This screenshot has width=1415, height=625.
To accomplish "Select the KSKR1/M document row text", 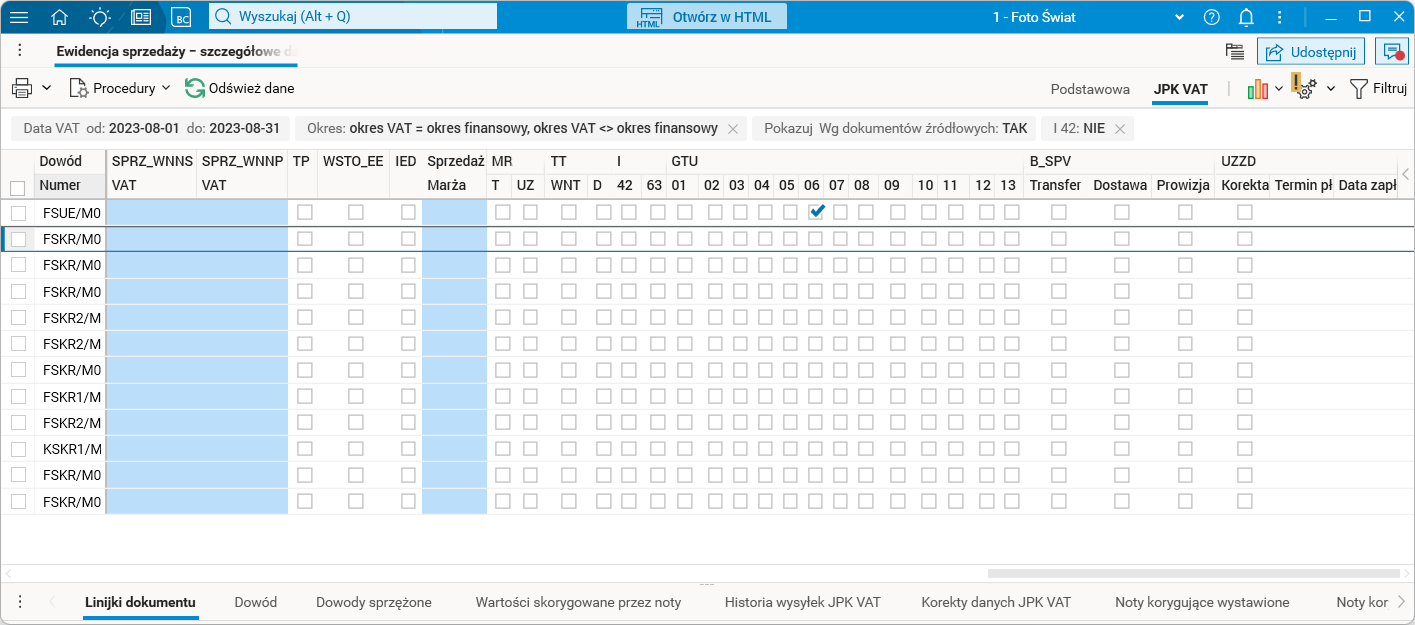I will 72,448.
